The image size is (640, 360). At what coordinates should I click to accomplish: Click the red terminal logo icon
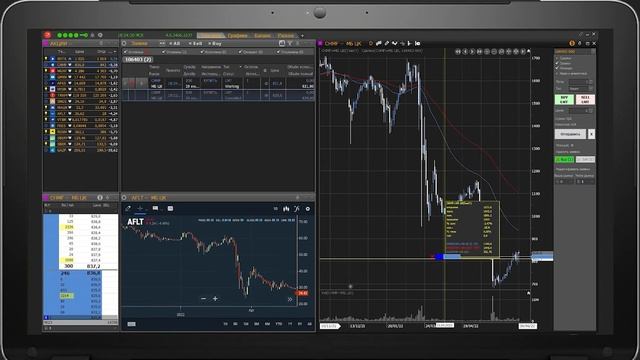[x=47, y=35]
